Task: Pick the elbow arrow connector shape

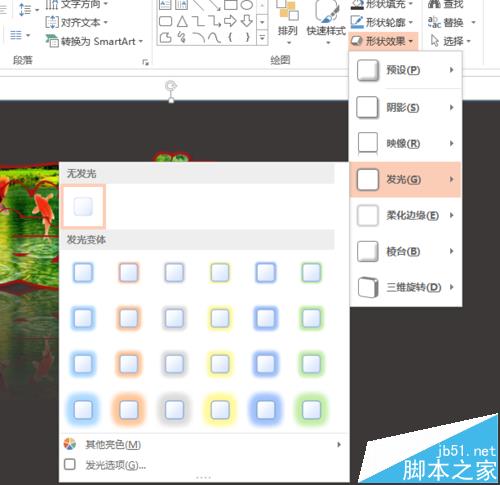Action: 215,22
